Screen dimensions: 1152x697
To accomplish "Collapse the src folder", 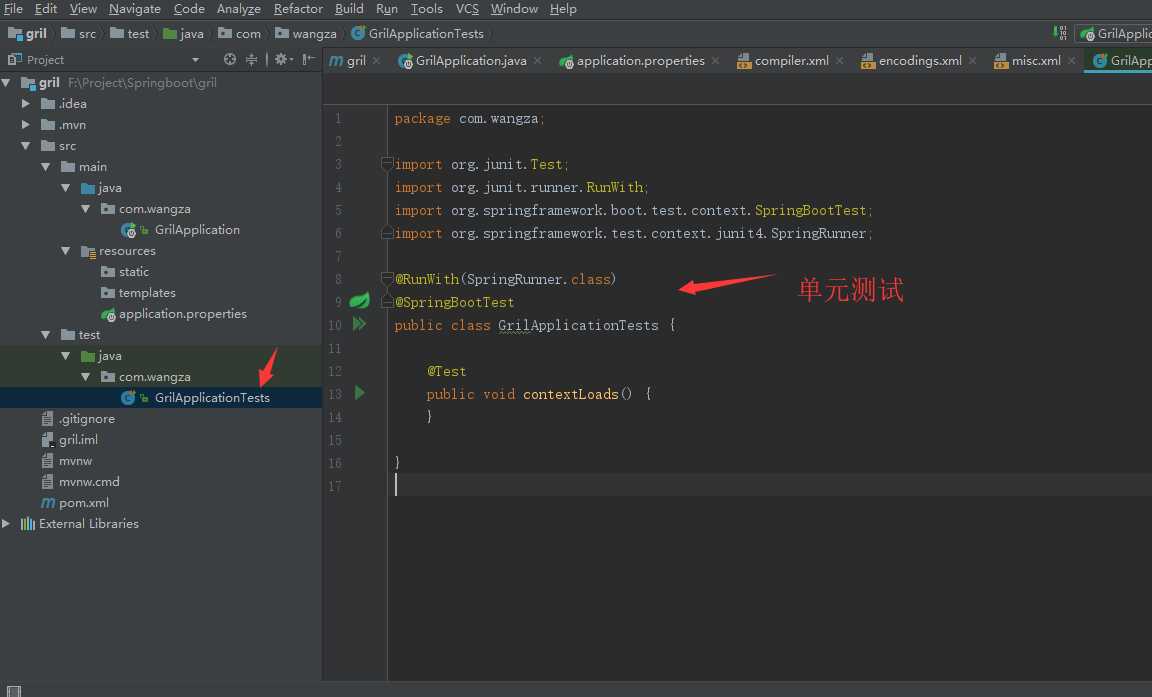I will coord(26,145).
